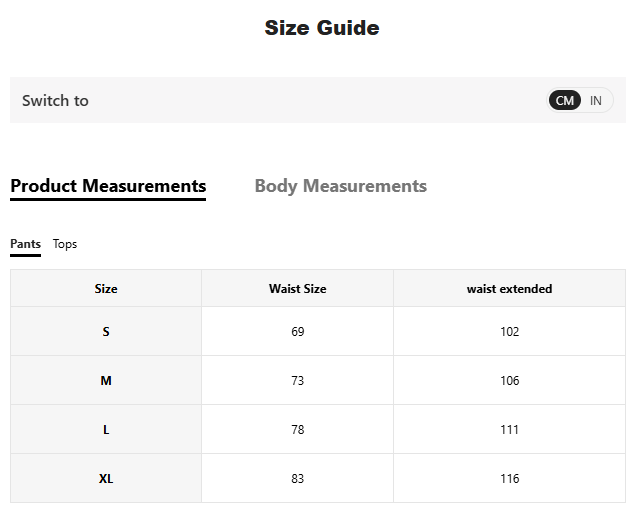Click the Waist Size column header
The height and width of the screenshot is (509, 640).
[x=297, y=289]
